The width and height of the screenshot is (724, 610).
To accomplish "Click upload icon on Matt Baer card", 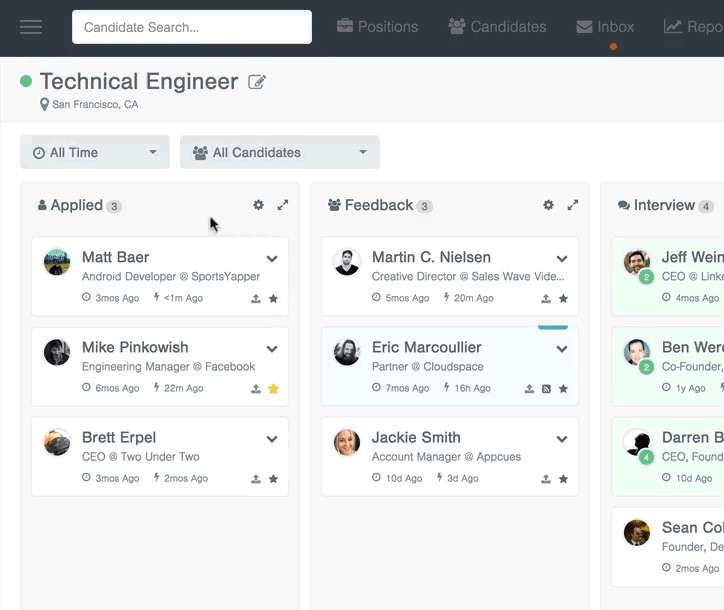I will pos(256,298).
